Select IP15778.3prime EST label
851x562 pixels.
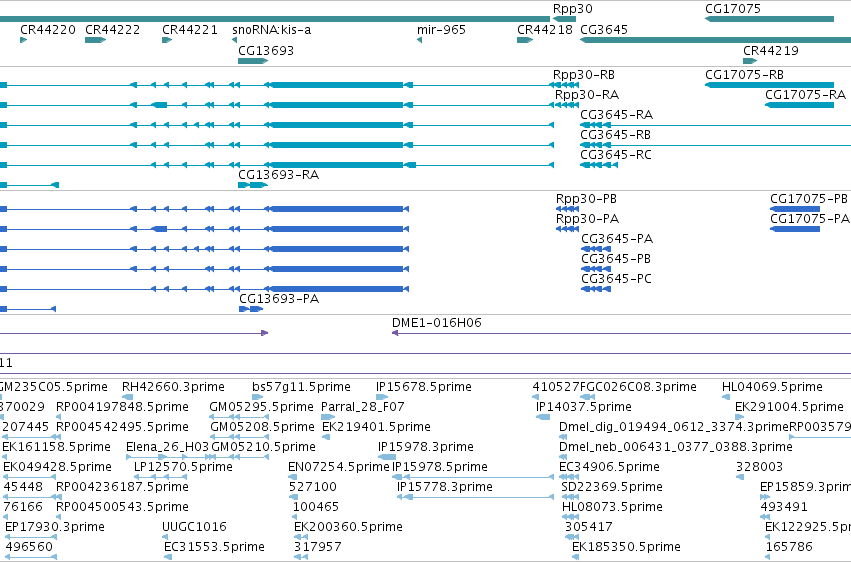445,488
